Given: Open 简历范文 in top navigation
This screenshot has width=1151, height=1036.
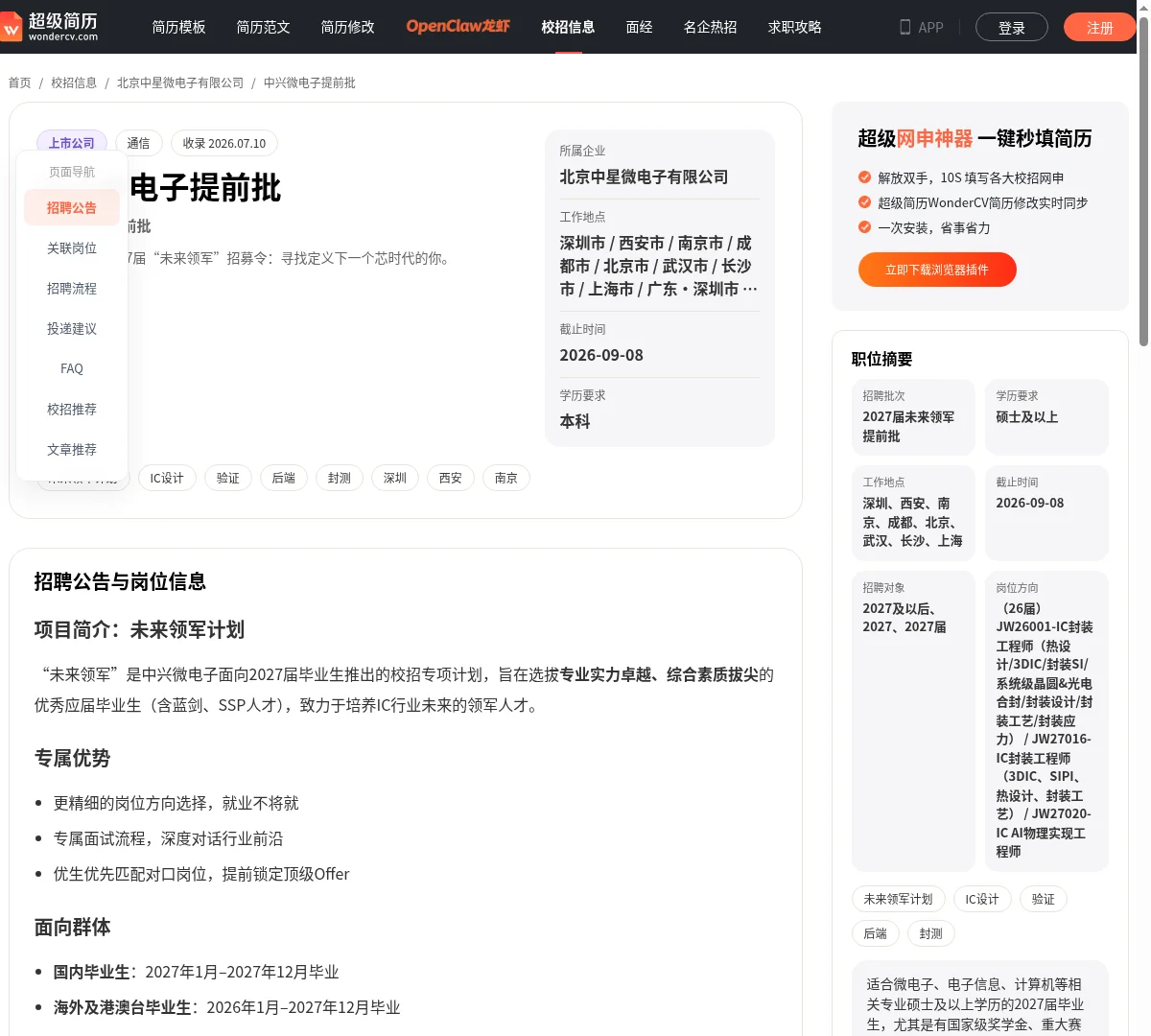Looking at the screenshot, I should pos(264,27).
